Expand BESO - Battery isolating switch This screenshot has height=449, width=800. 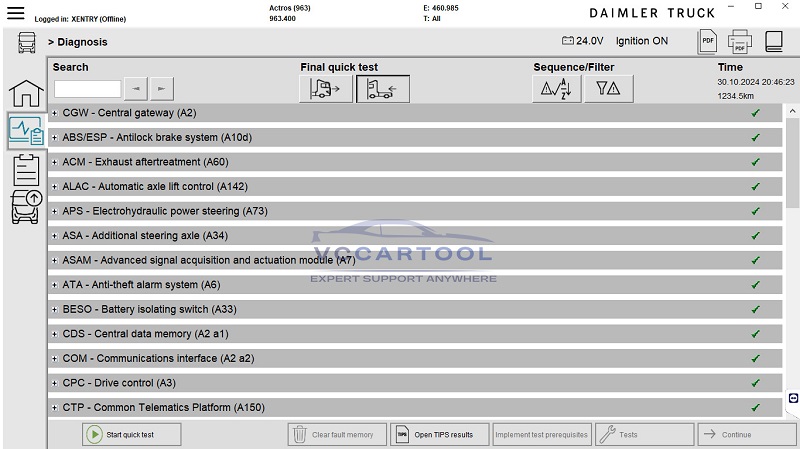click(x=55, y=309)
